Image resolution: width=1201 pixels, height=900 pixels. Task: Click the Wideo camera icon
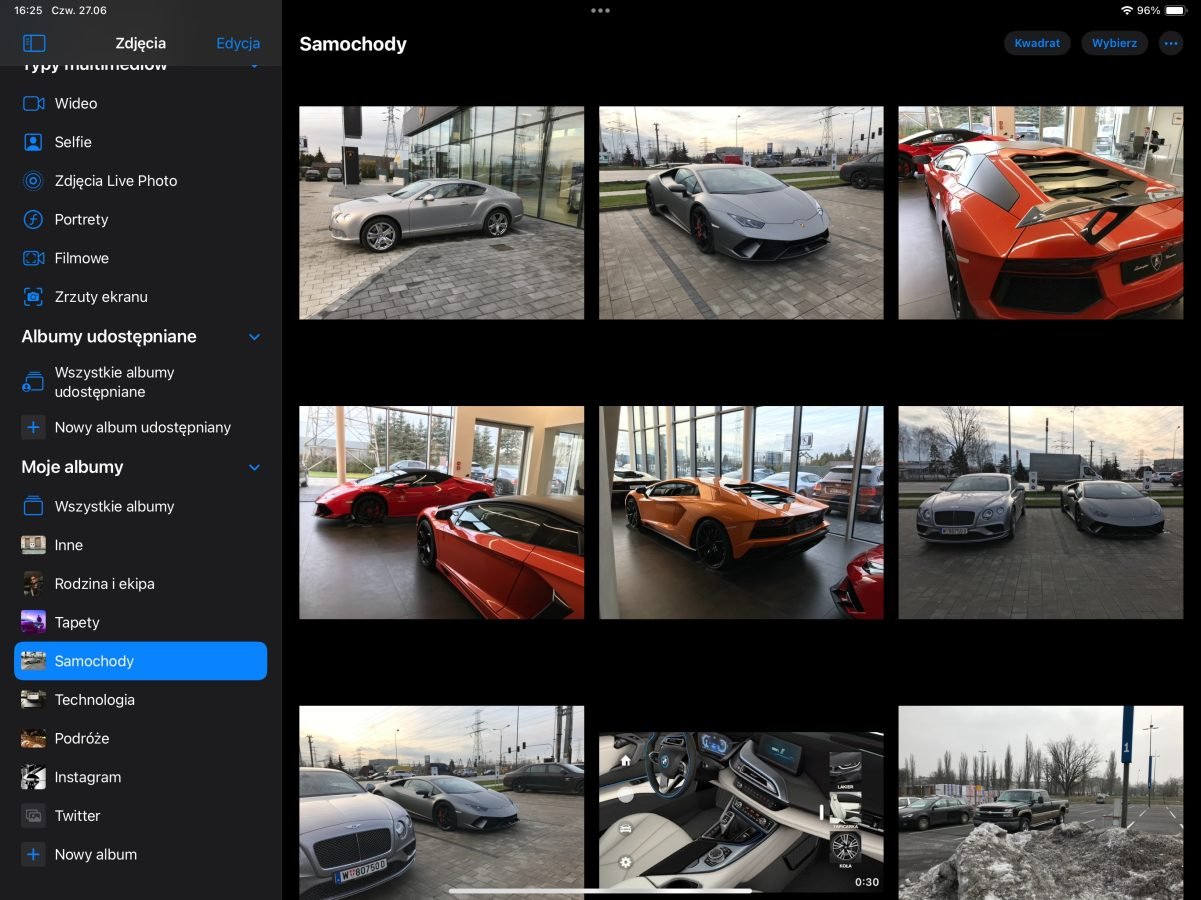pos(34,103)
